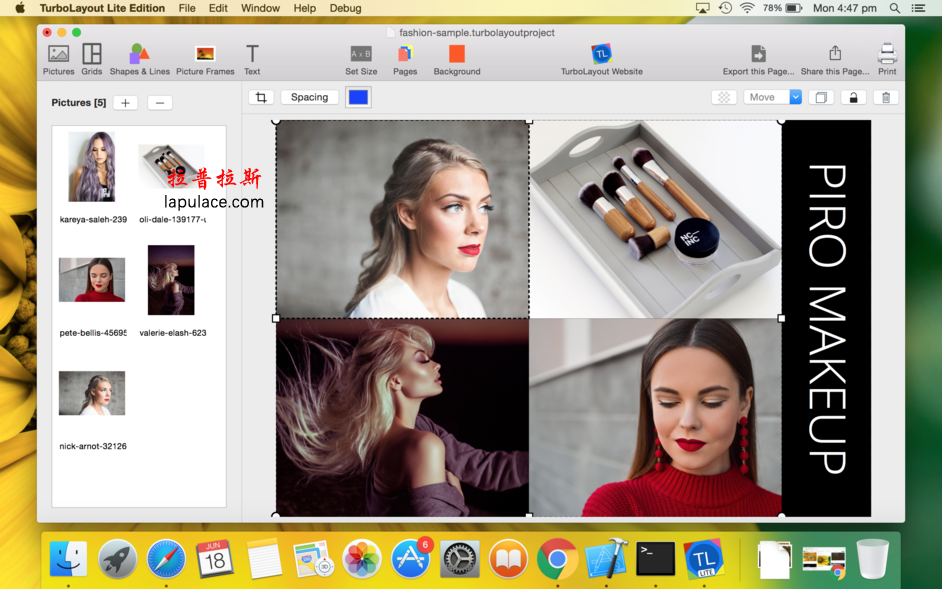Screen dimensions: 942x589
Task: Open Notification Center icon
Action: [919, 8]
